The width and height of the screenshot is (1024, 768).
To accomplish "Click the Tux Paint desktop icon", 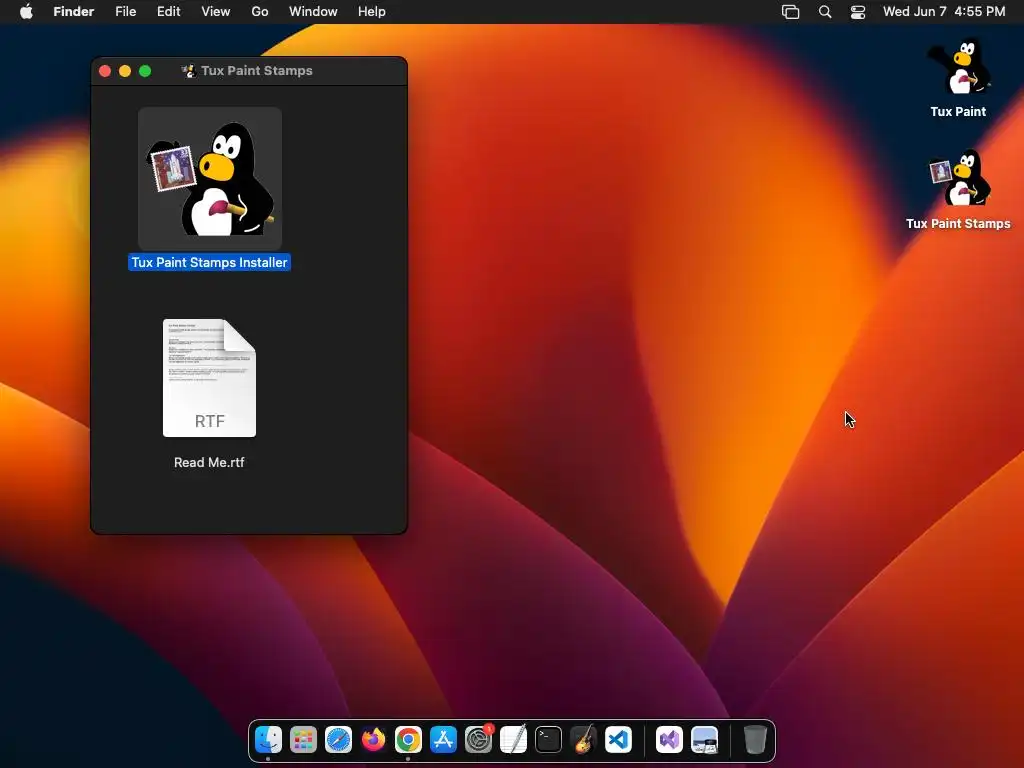I will point(959,67).
